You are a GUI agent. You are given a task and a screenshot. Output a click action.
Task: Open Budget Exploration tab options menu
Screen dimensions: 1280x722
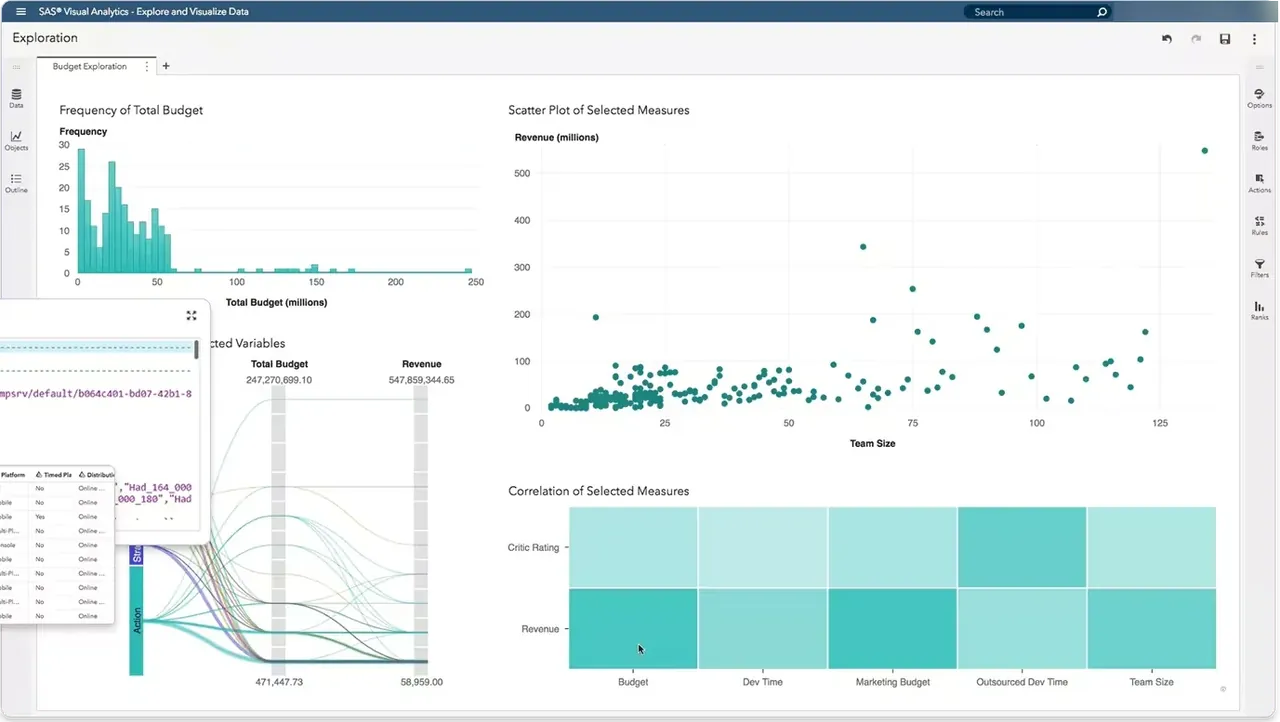[147, 66]
